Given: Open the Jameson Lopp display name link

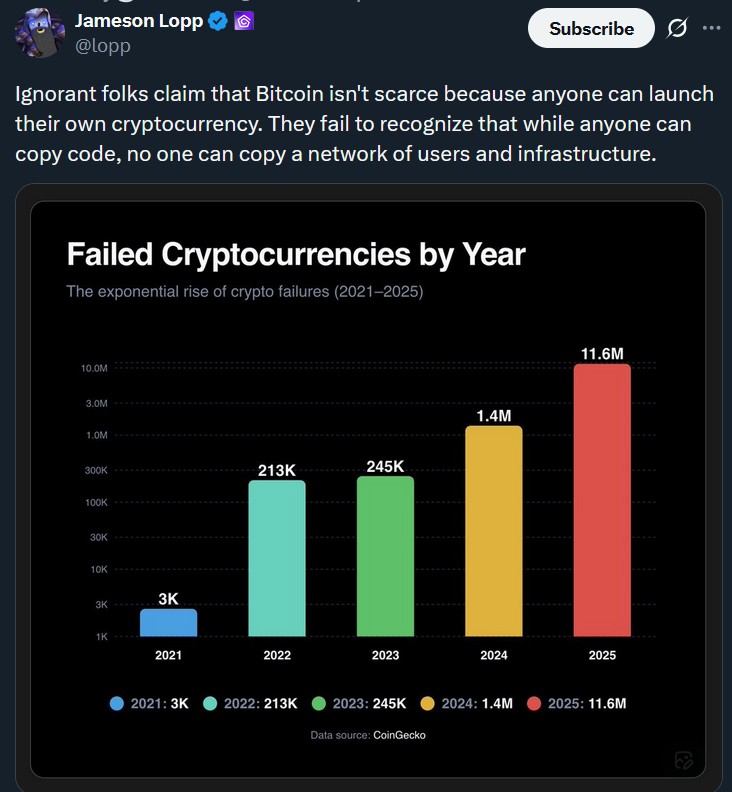Looking at the screenshot, I should pos(139,21).
